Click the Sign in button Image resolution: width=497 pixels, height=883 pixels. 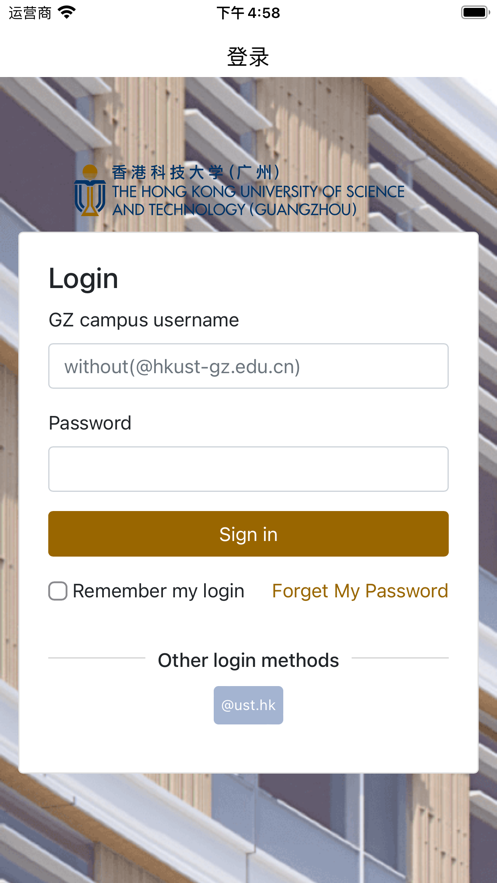tap(248, 534)
